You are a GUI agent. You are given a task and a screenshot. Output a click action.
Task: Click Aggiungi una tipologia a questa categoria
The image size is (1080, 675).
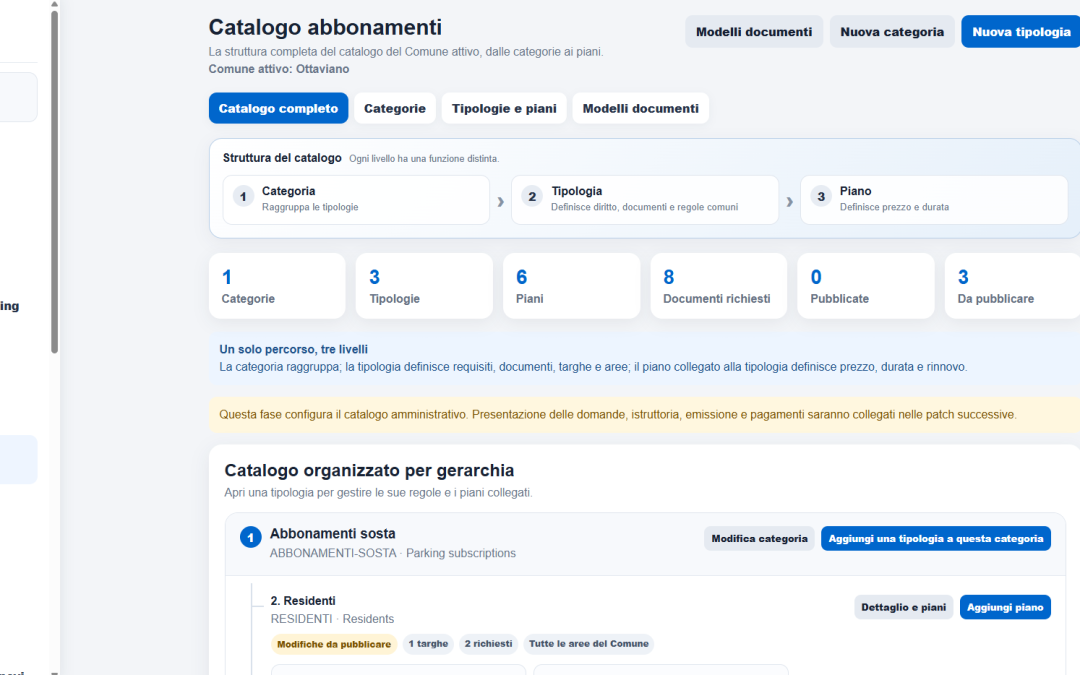point(935,539)
